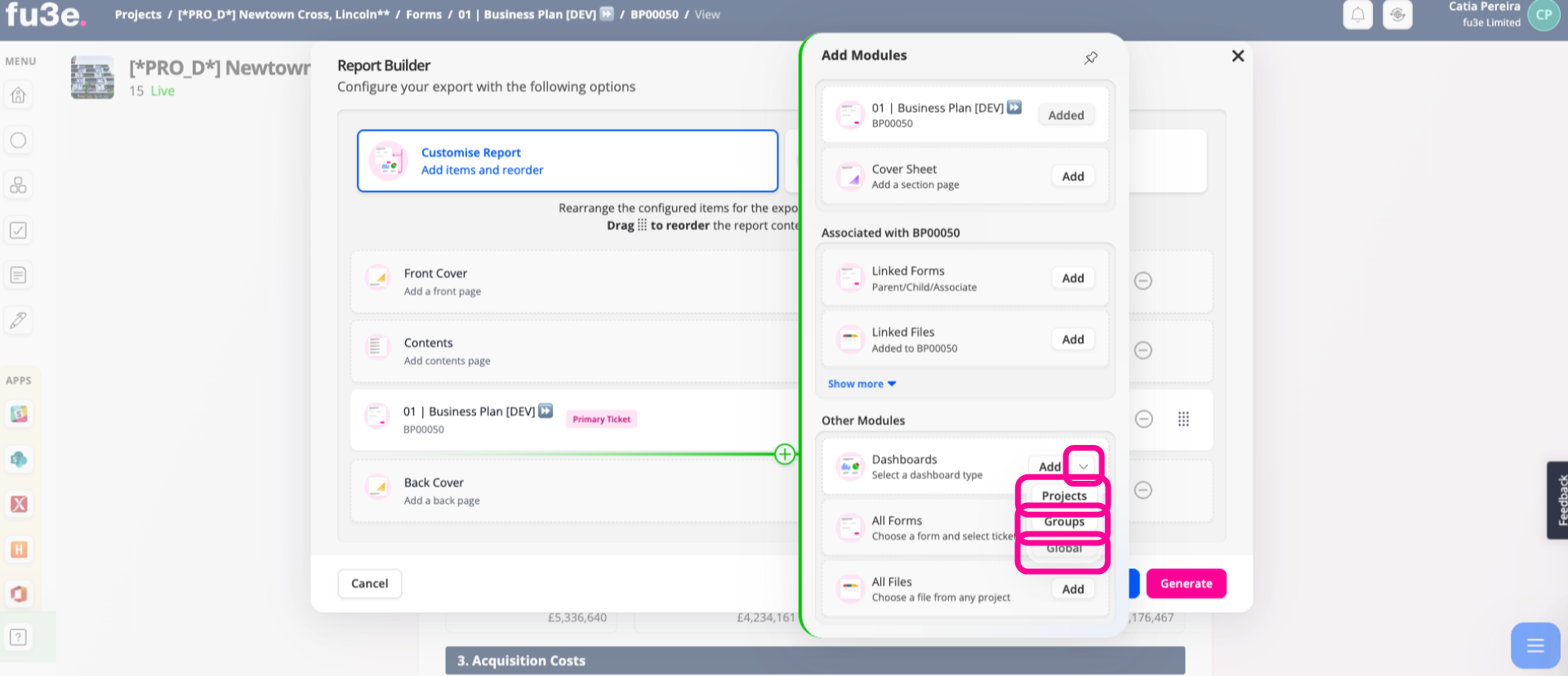The image size is (1568, 676).
Task: Click the Generate button
Action: click(1186, 584)
